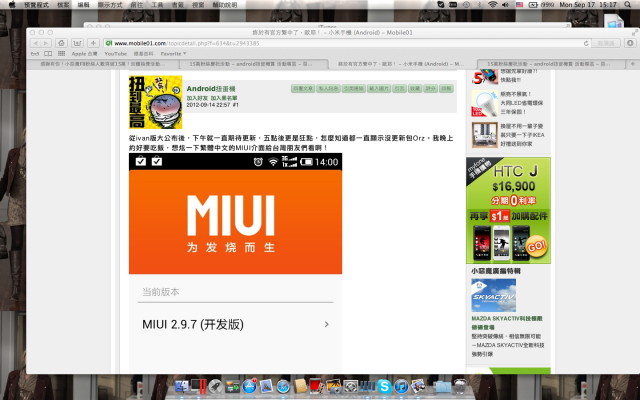
Task: Open Time Machine status icon
Action: click(466, 5)
